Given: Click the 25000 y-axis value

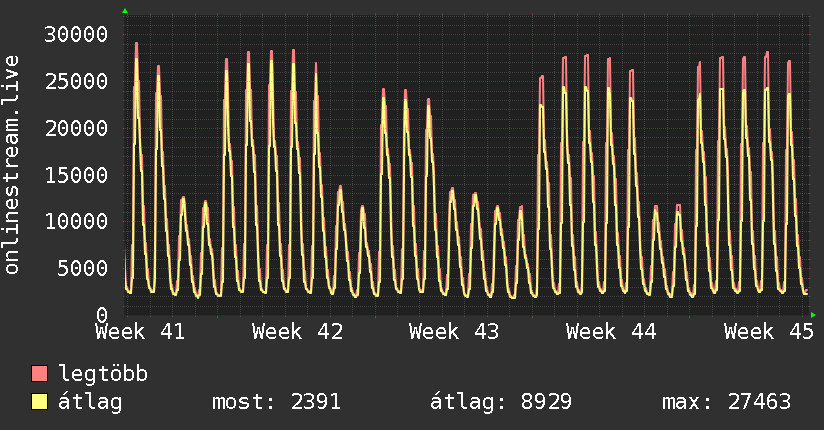Looking at the screenshot, I should click(x=76, y=81).
